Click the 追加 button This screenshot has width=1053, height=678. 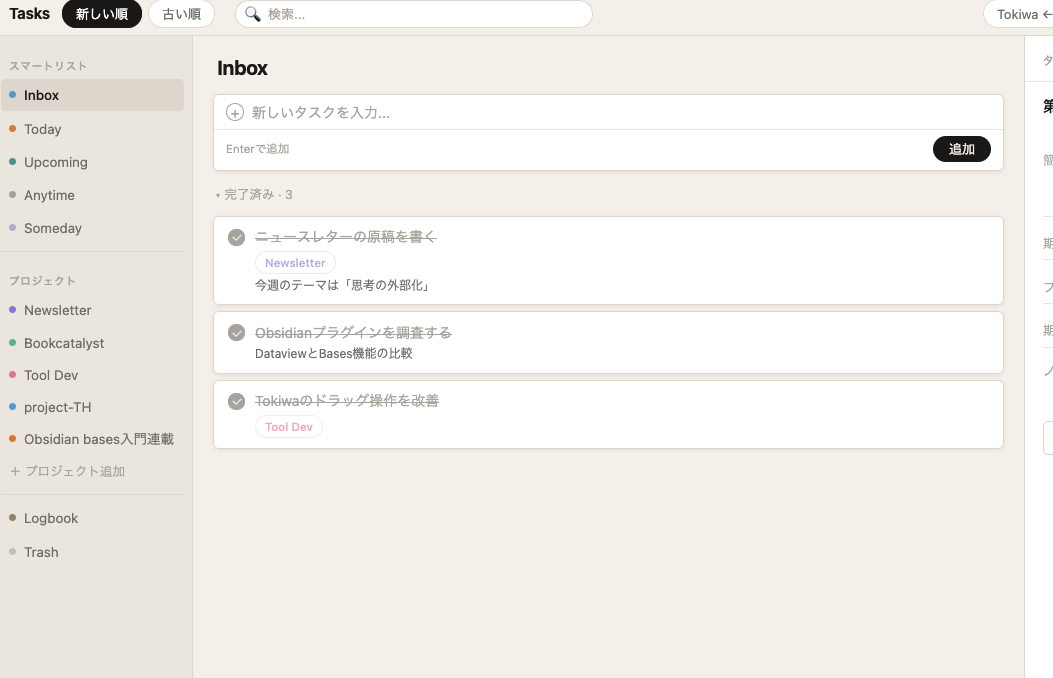point(962,149)
